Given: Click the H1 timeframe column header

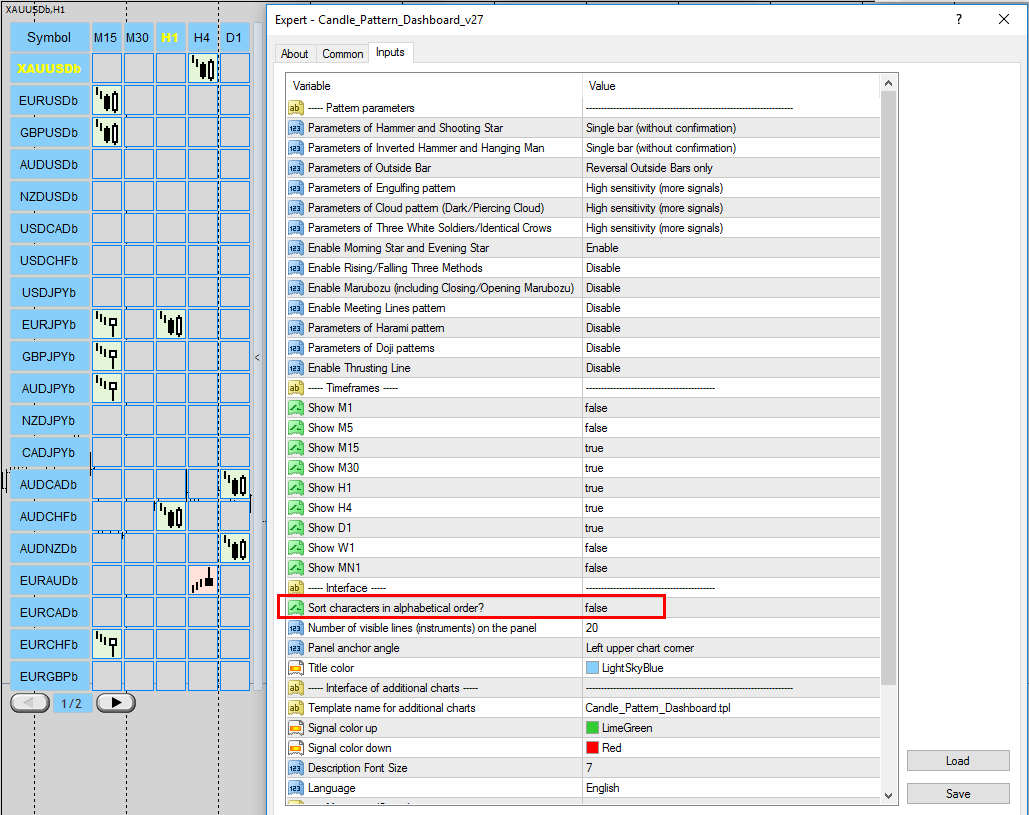Looking at the screenshot, I should point(170,37).
